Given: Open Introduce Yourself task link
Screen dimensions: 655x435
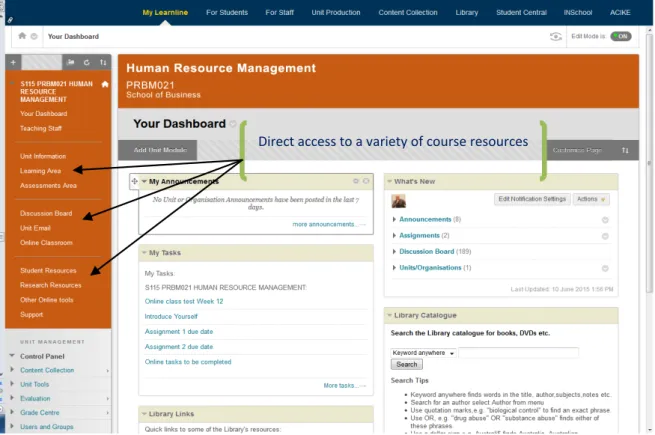Looking at the screenshot, I should pos(171,317).
